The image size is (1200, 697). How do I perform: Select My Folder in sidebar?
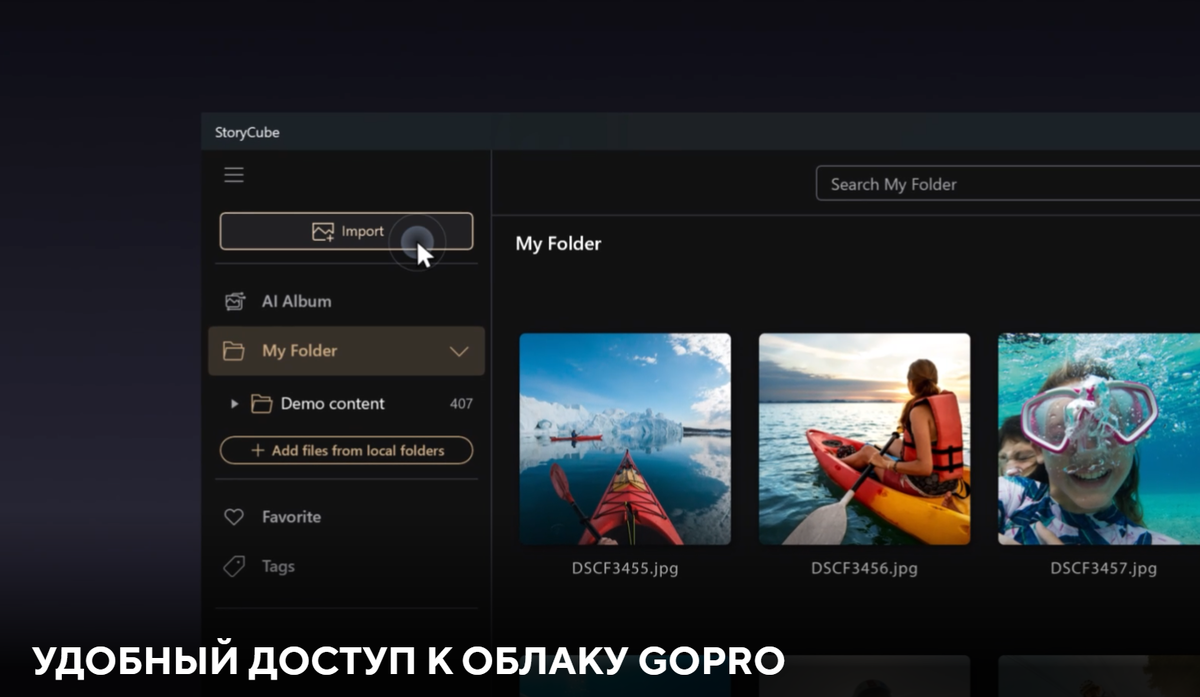[x=346, y=351]
